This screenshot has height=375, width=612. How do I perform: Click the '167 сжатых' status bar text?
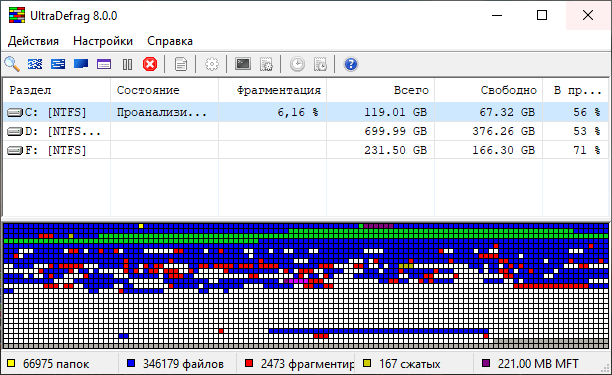[x=409, y=364]
